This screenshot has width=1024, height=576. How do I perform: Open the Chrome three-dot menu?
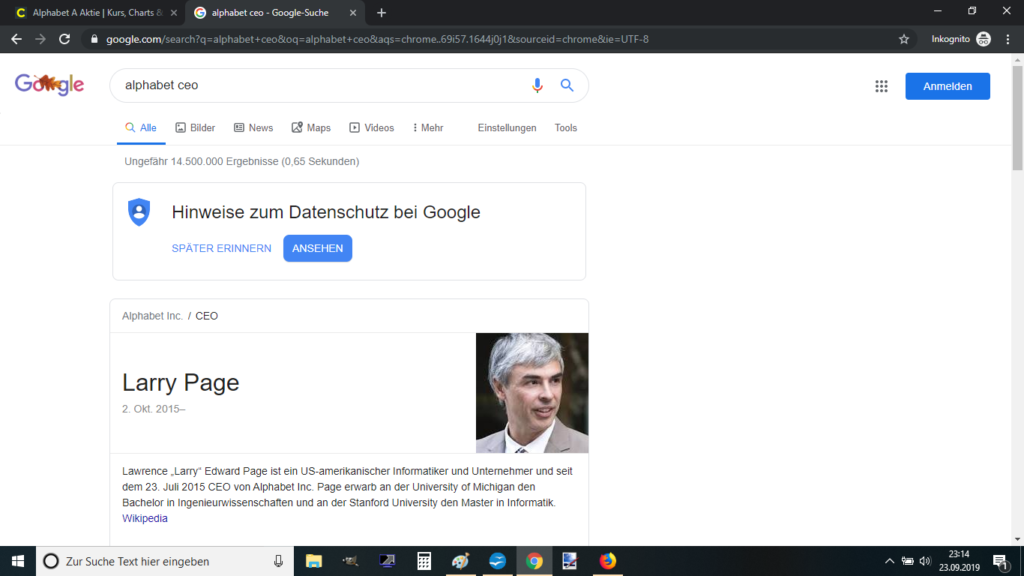(1008, 39)
